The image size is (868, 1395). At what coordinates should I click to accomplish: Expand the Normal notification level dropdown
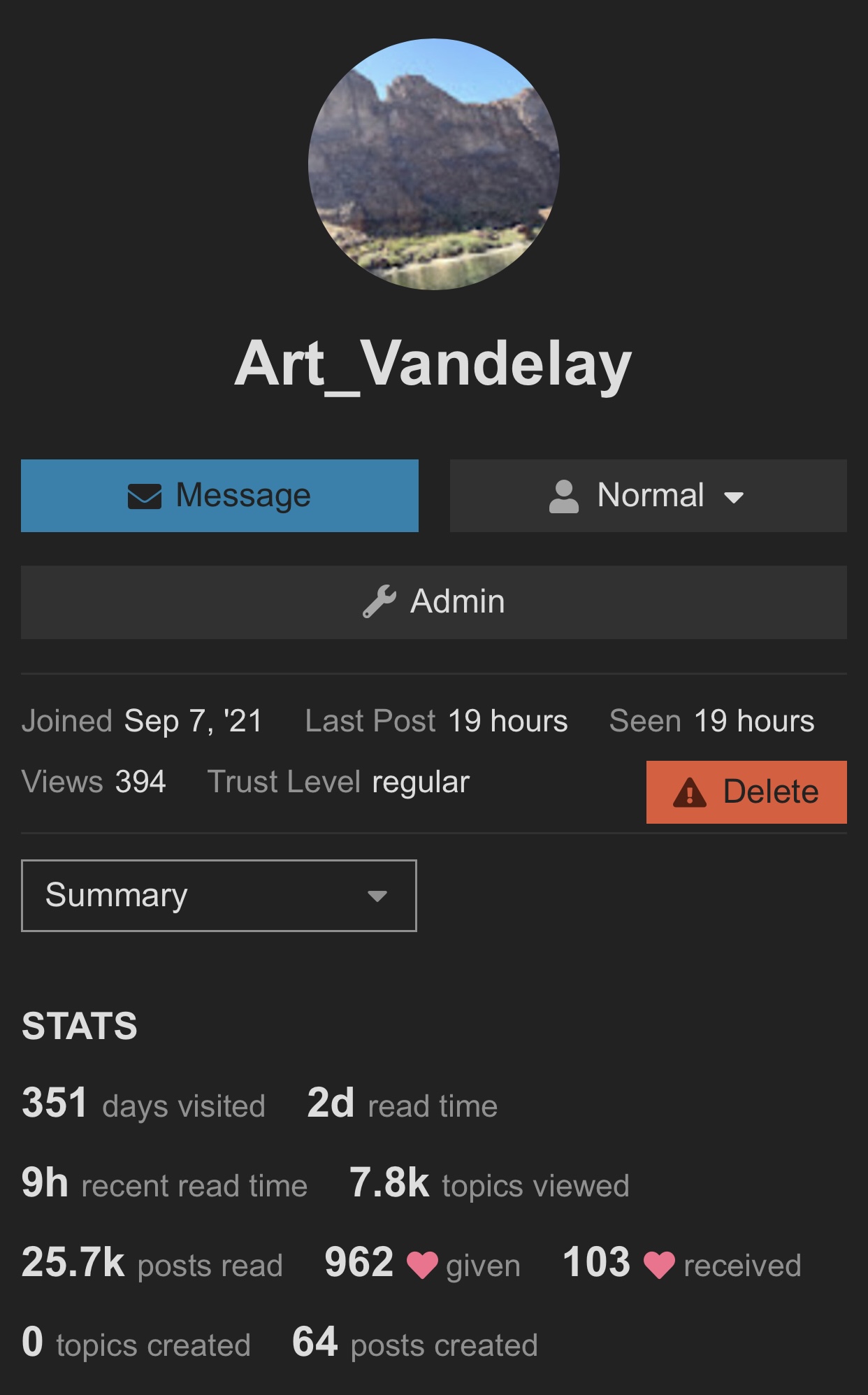[x=649, y=496]
